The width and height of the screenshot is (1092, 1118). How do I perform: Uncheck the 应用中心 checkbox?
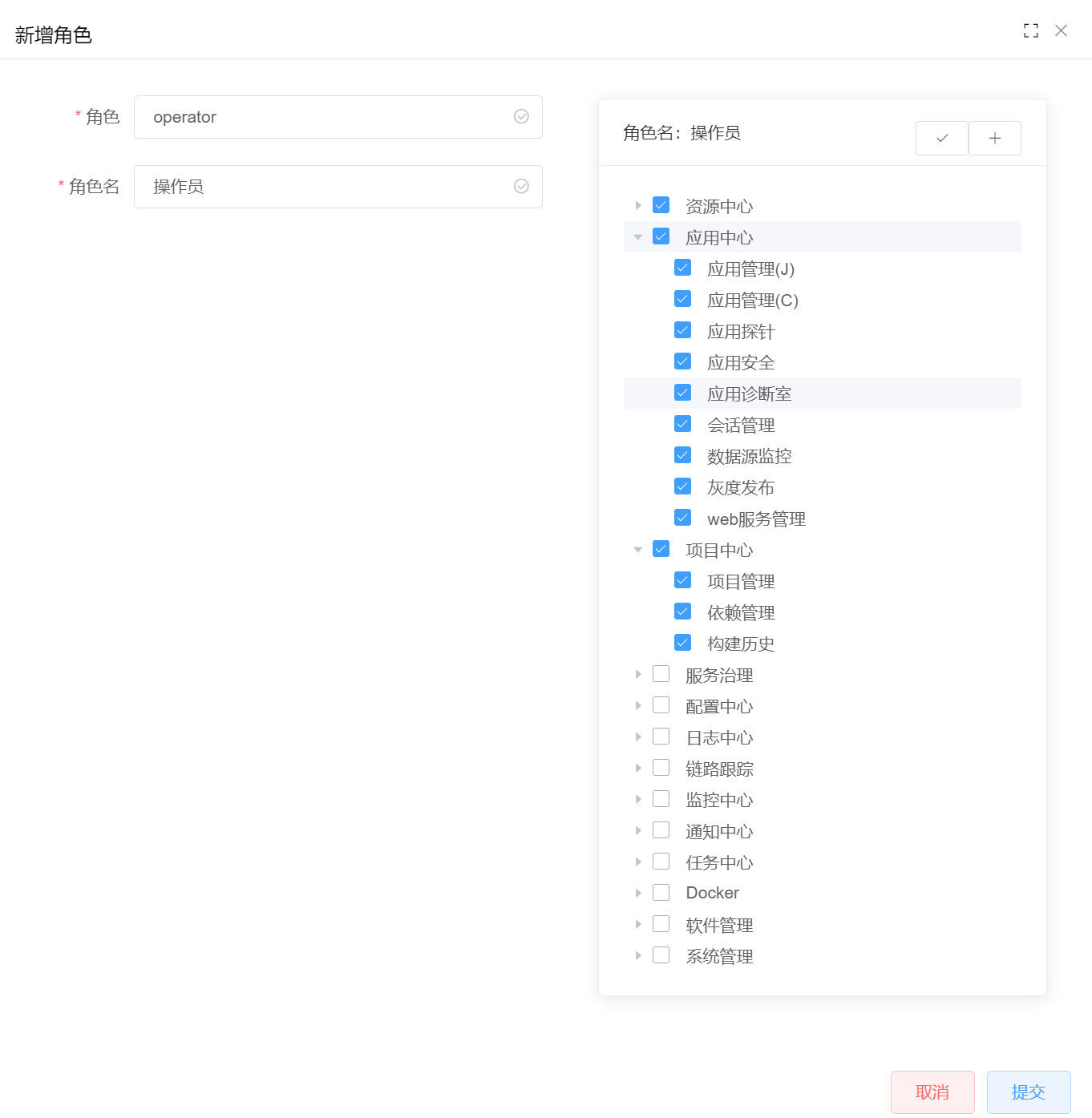[661, 236]
